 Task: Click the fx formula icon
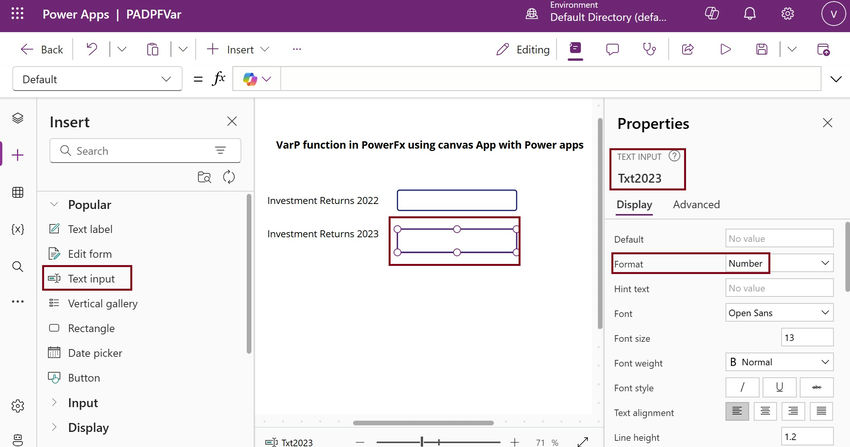[x=218, y=79]
